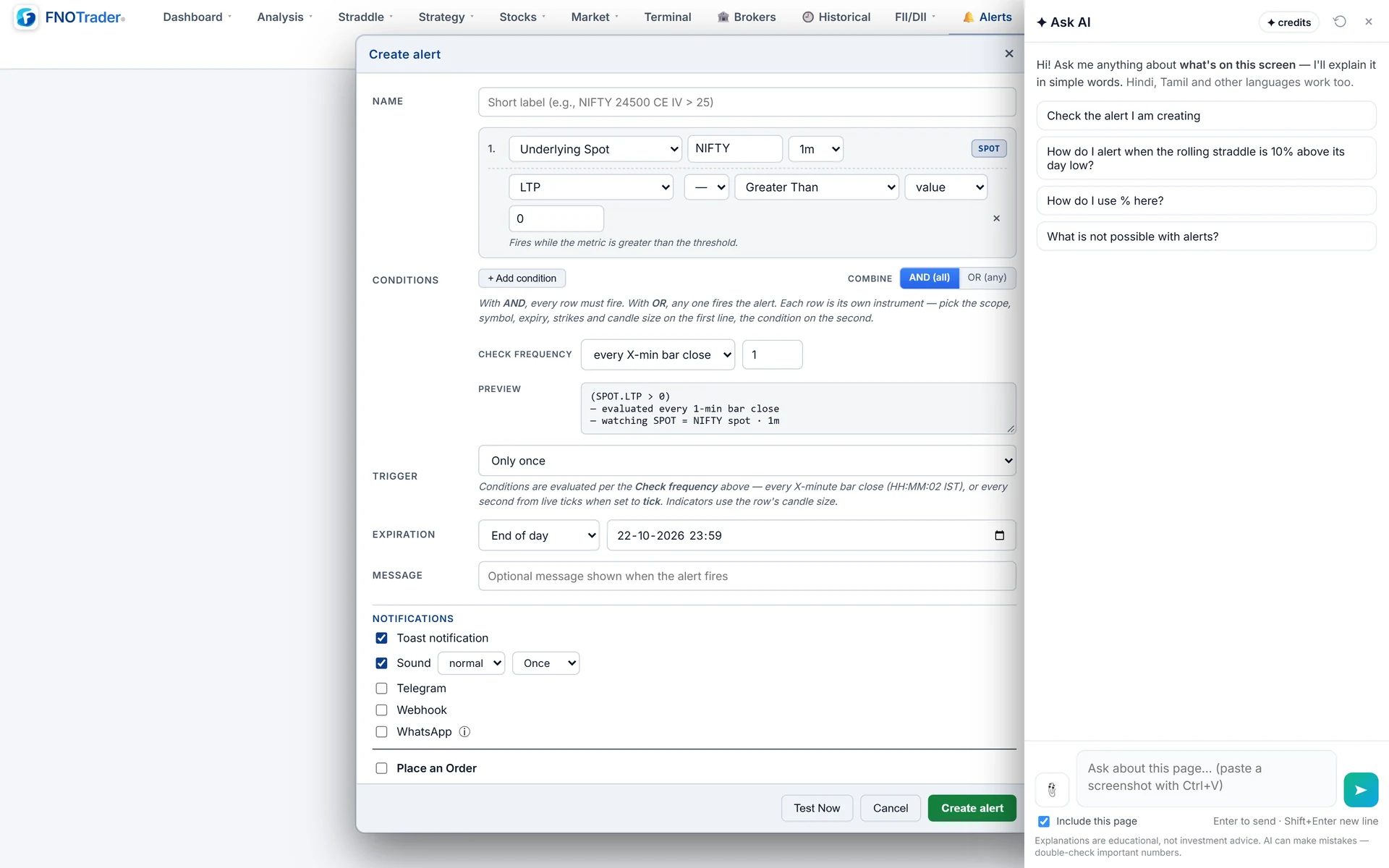Open the End of day expiration dropdown
Viewport: 1389px width, 868px height.
tap(539, 535)
